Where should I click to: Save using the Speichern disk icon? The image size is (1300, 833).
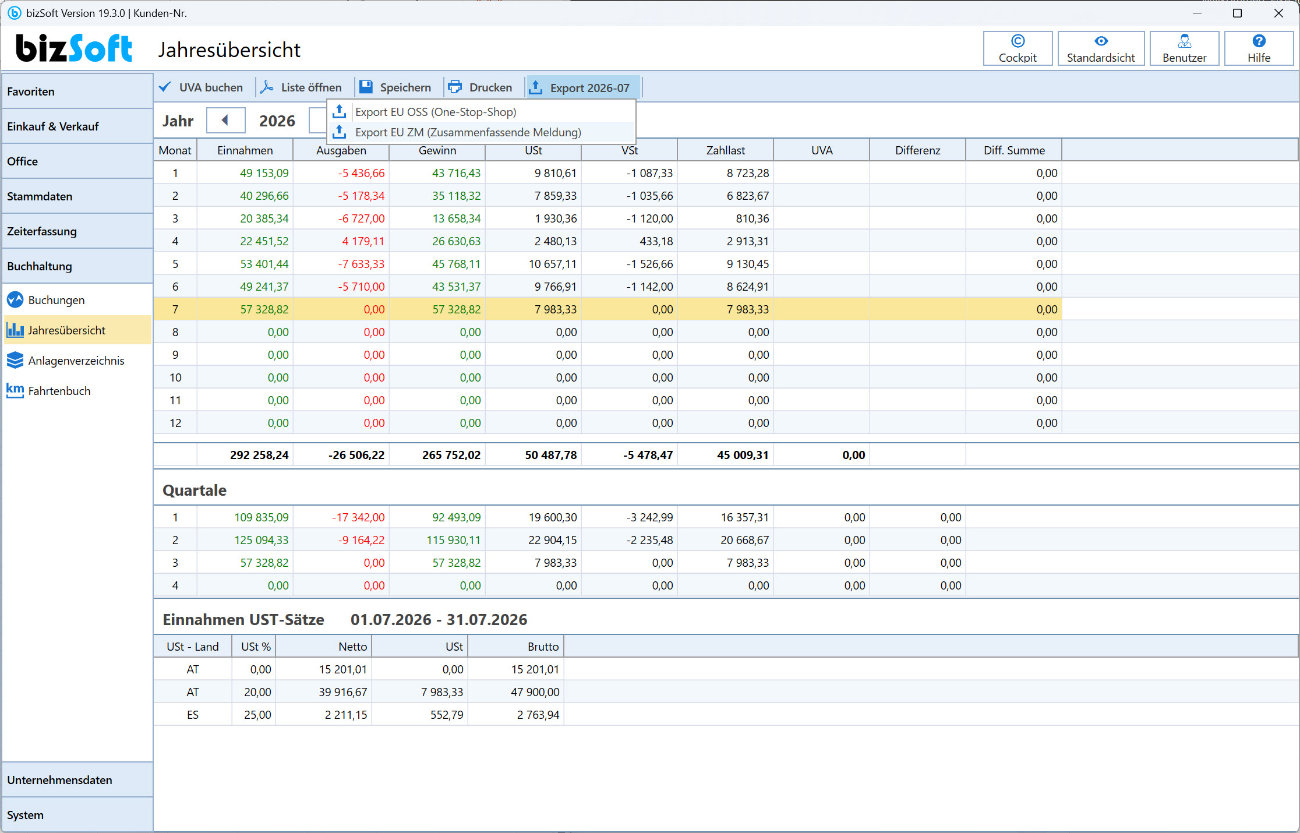coord(396,87)
